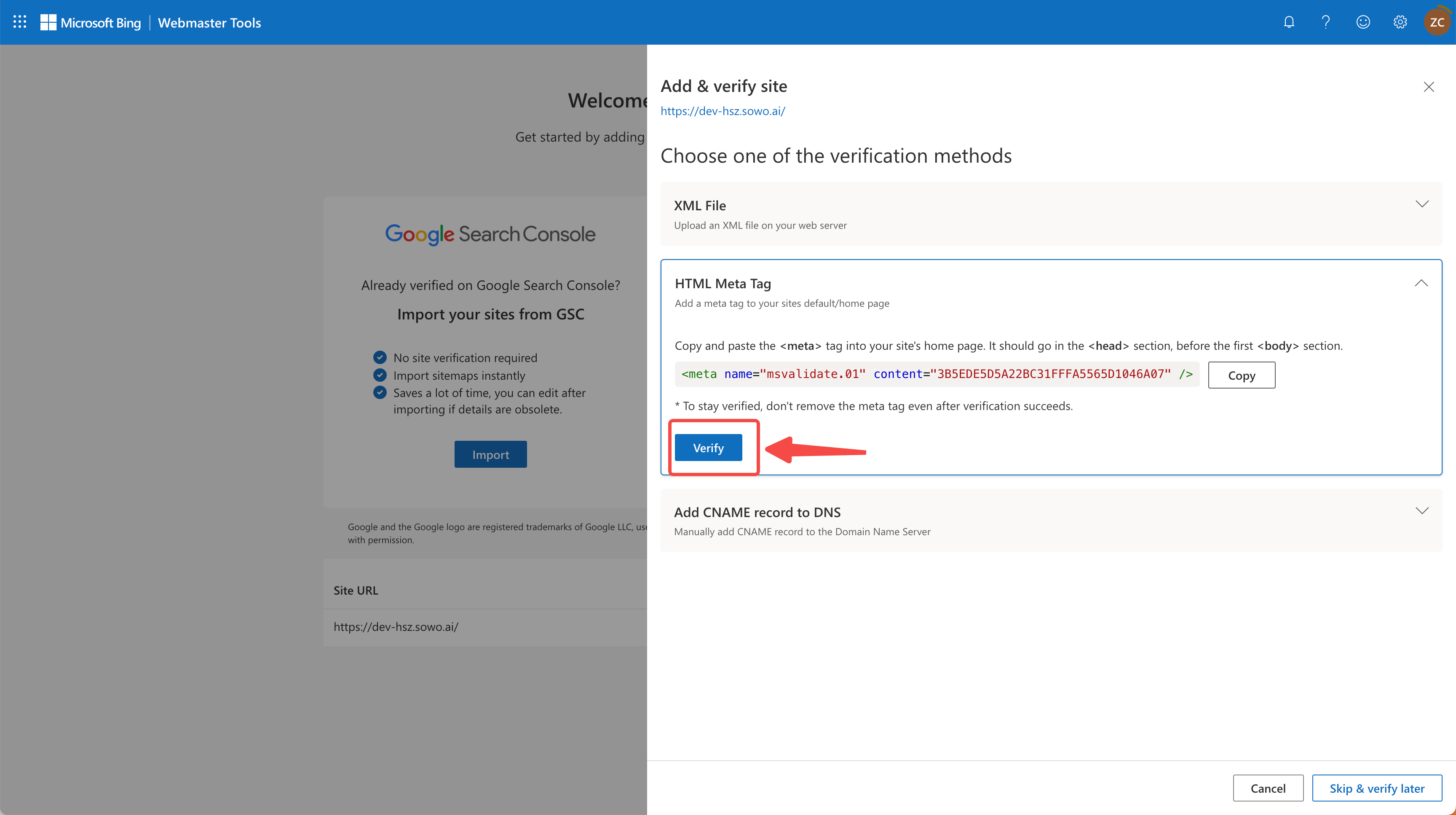Expand Add CNAME record to DNS
Screen dimensions: 1456x815
[x=1421, y=511]
